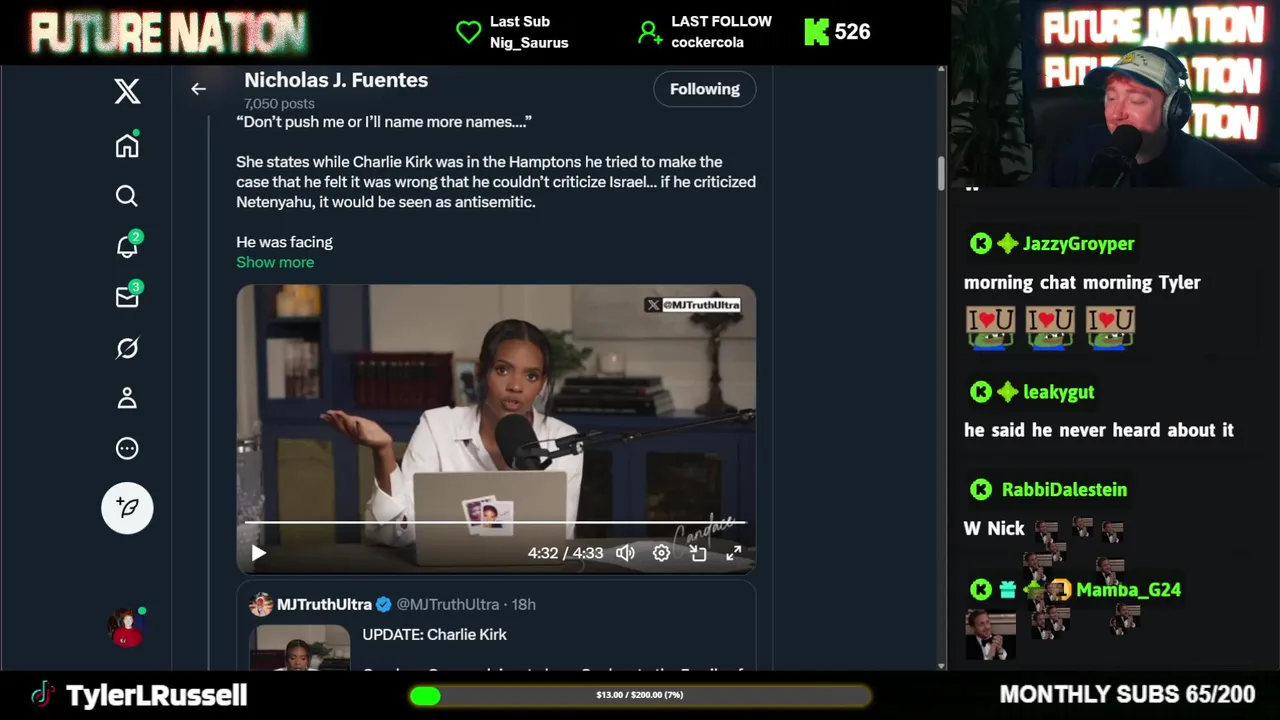1280x720 pixels.
Task: Click the @MJTruthUltra watermark on video
Action: [x=693, y=305]
